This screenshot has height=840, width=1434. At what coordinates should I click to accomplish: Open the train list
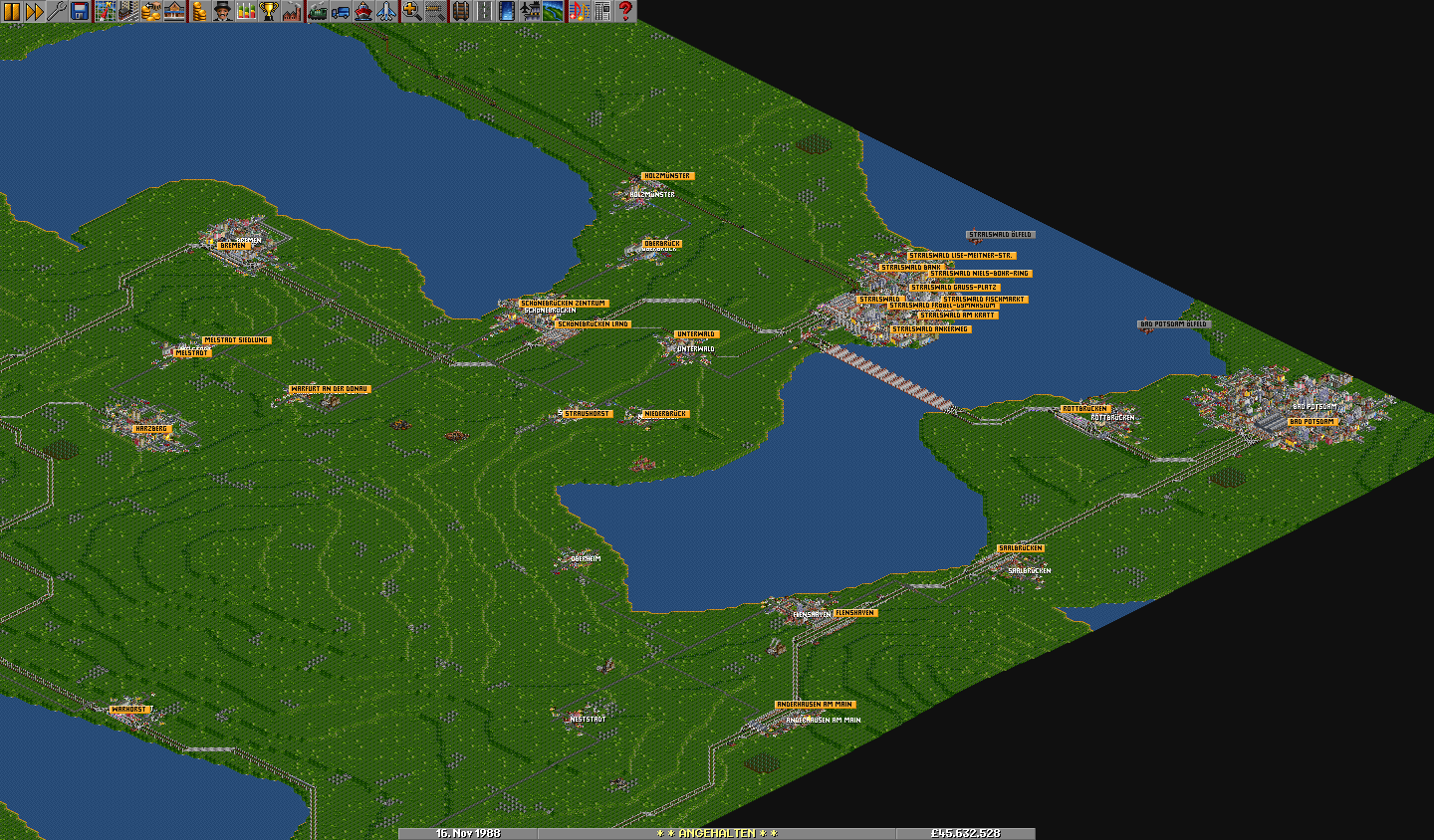tap(317, 11)
